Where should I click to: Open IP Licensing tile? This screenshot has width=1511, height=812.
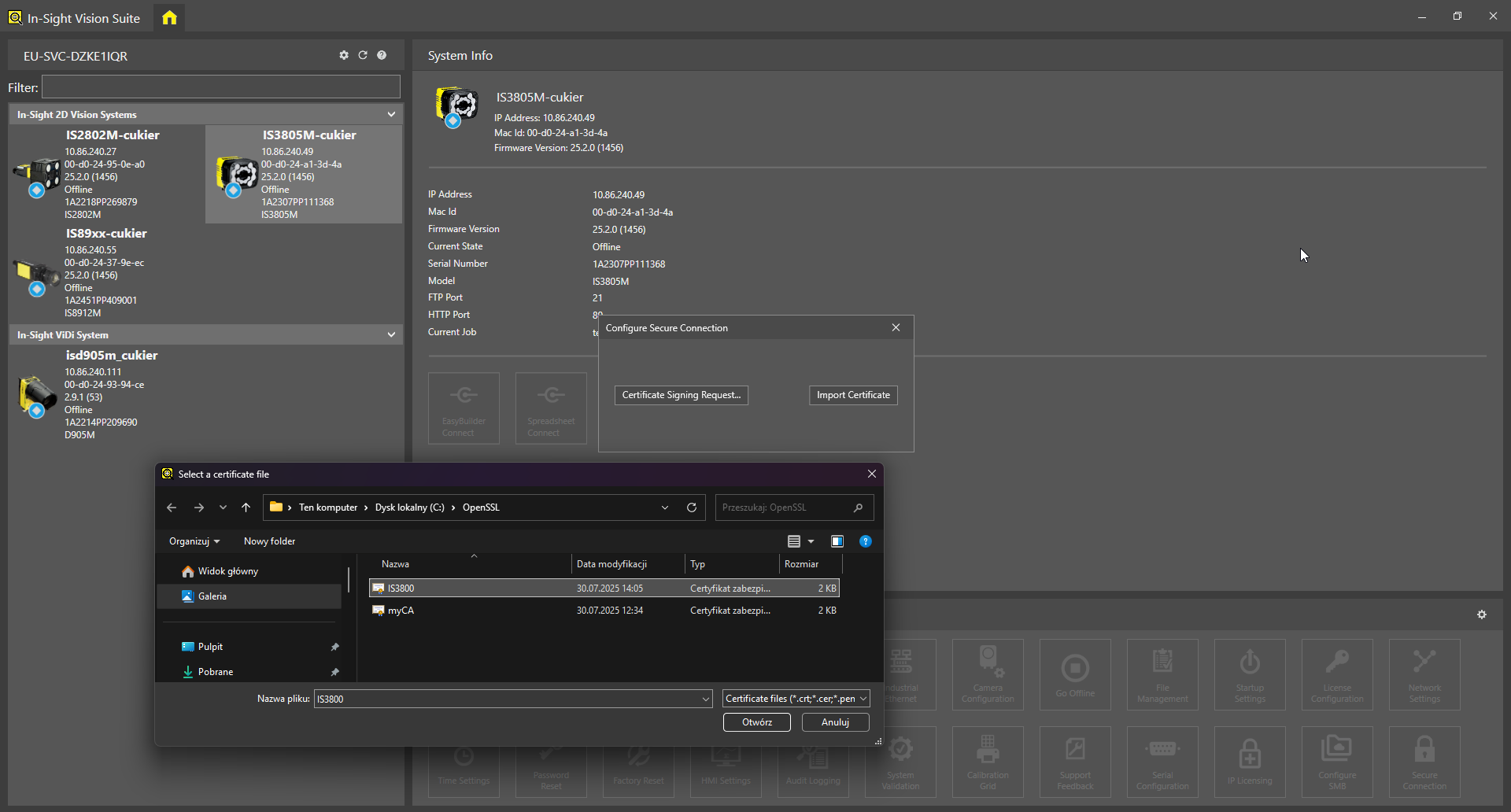(x=1250, y=762)
